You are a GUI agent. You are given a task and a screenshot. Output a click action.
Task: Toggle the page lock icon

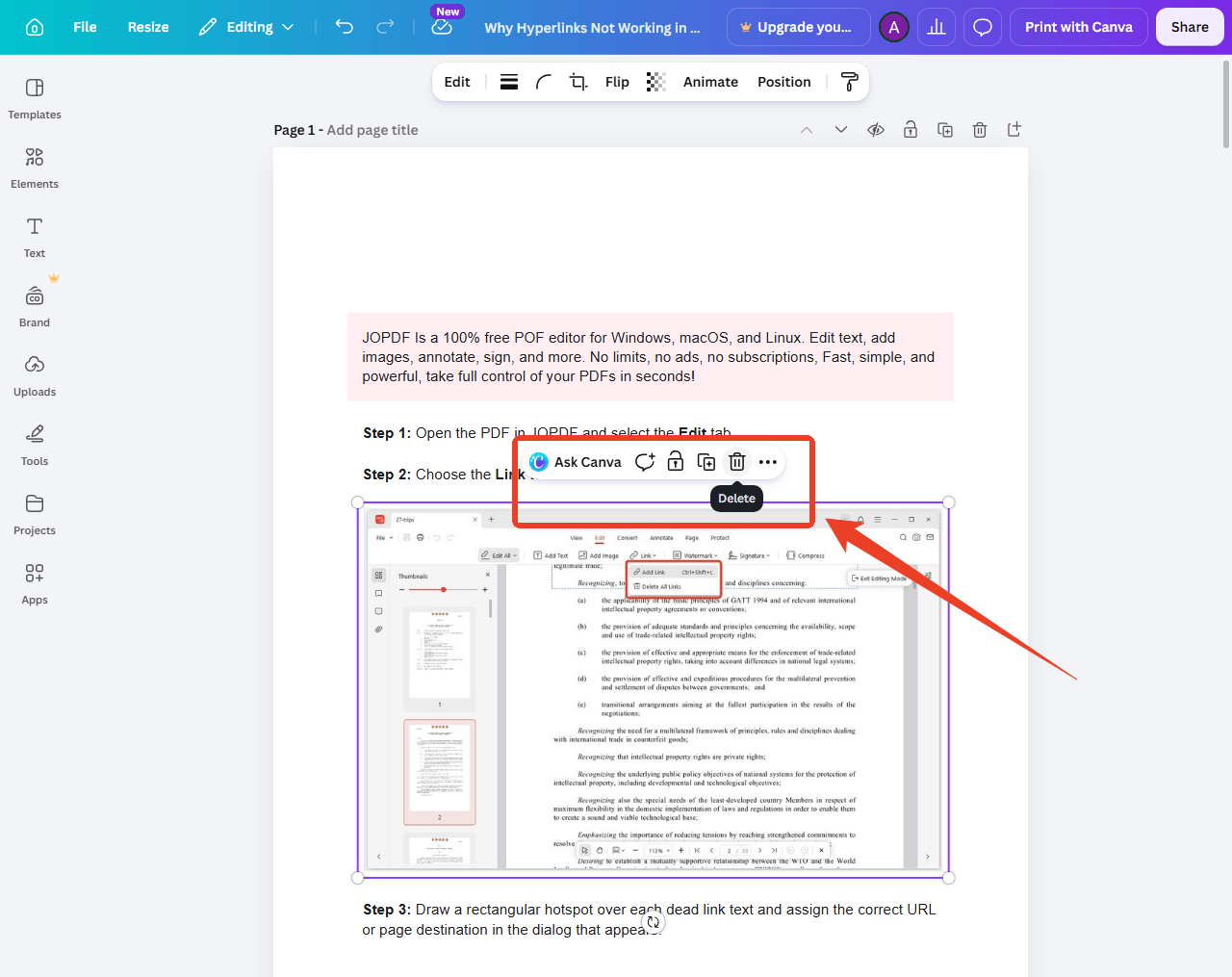tap(910, 130)
